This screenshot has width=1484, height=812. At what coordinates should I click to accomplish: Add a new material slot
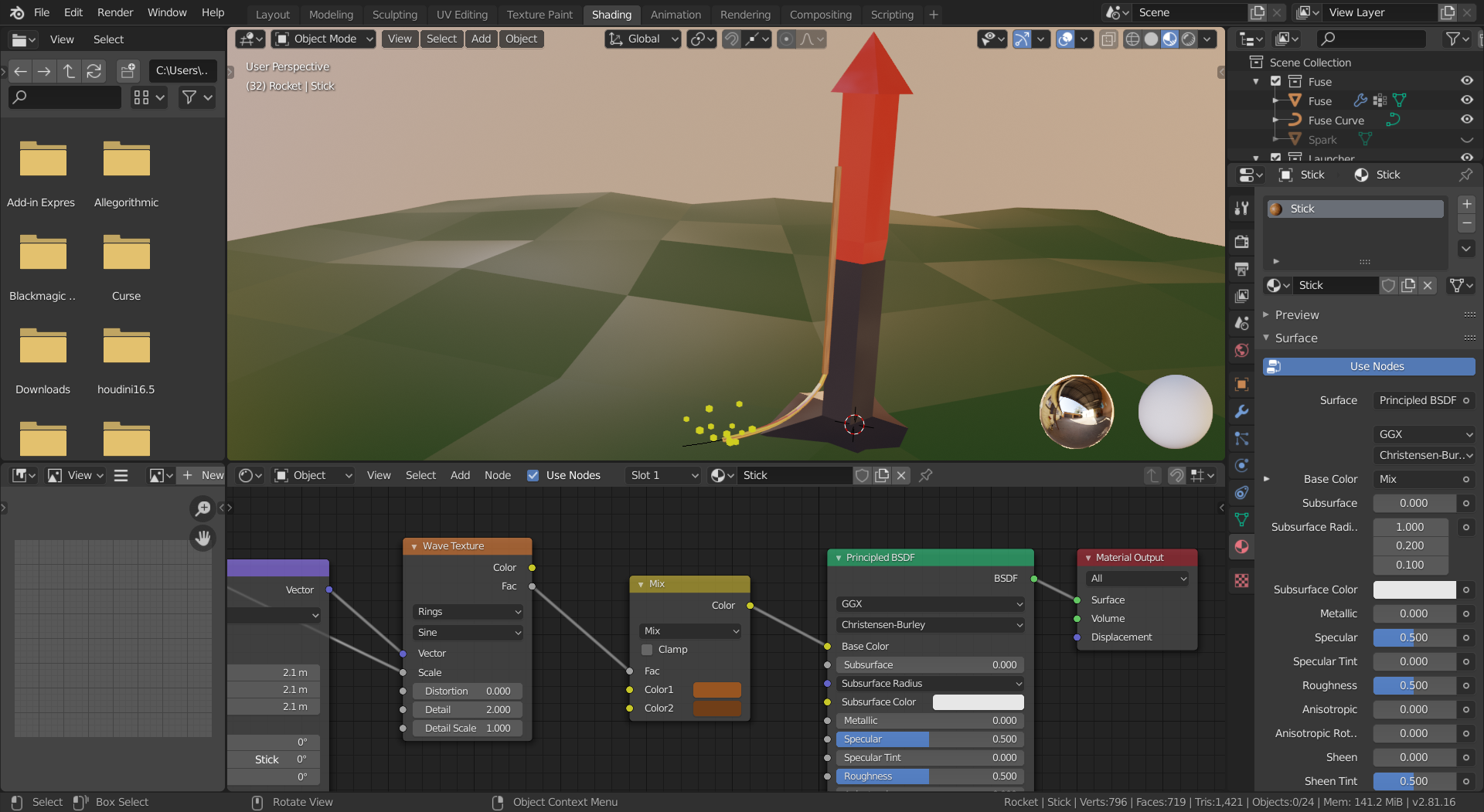(1466, 204)
